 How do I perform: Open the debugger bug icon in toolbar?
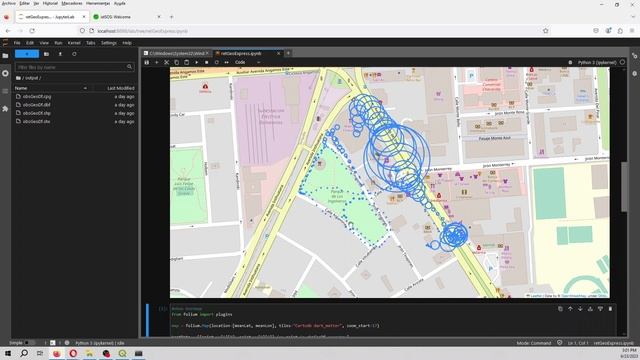[x=570, y=62]
